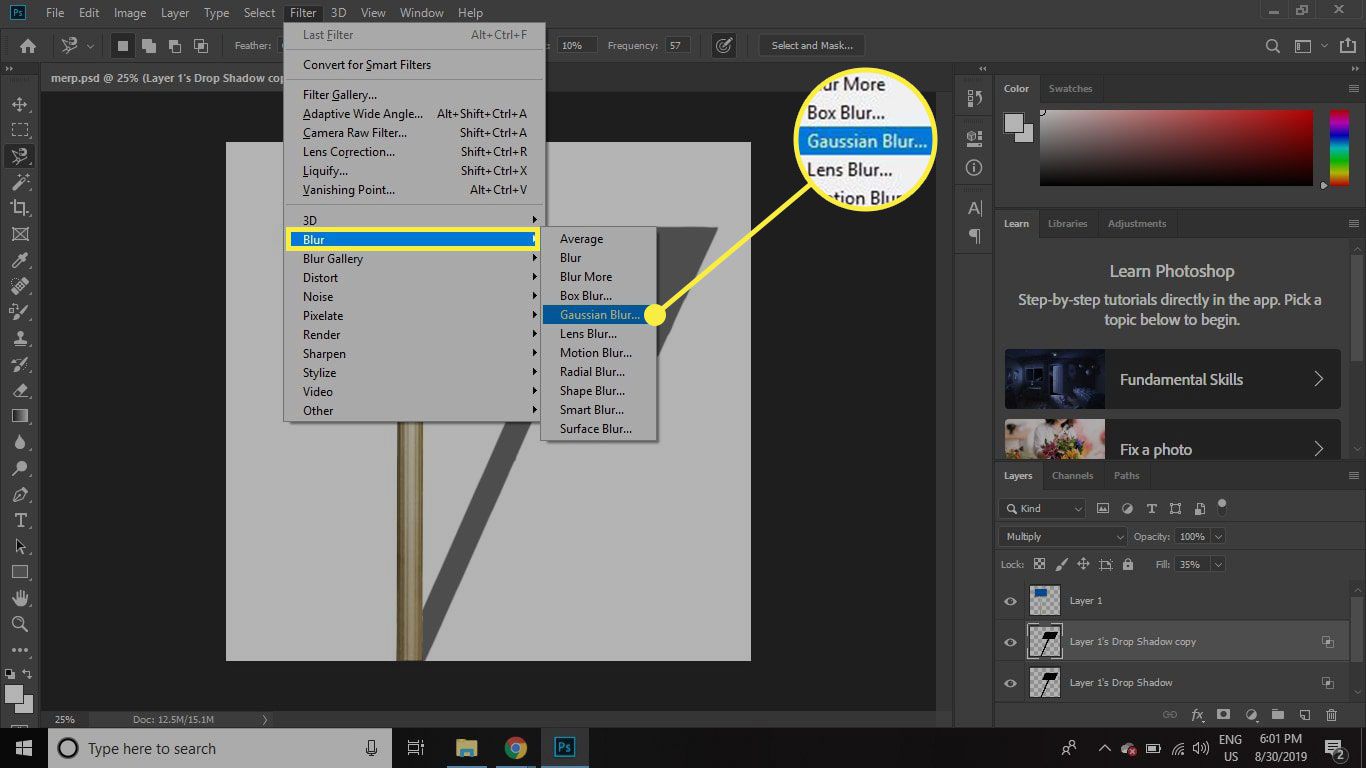Pick color in the Color panel field
The width and height of the screenshot is (1366, 768).
(x=1176, y=148)
